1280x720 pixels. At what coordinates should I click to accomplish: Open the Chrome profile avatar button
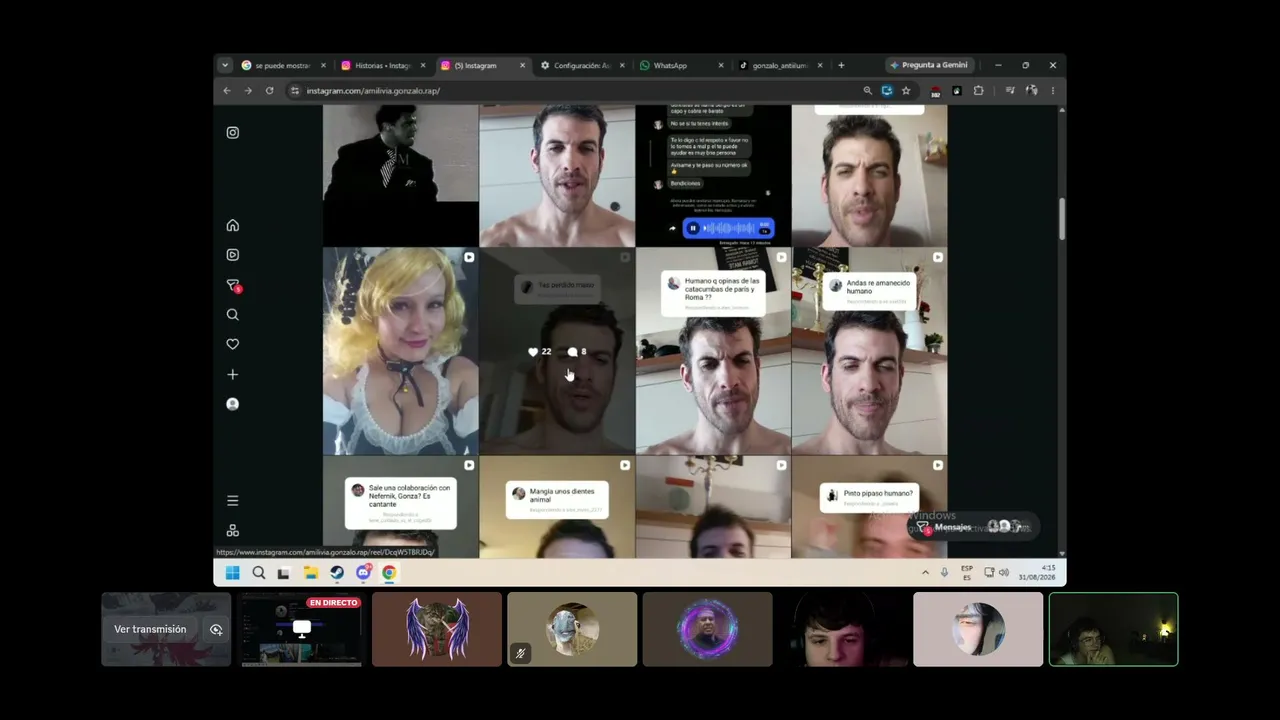[1031, 91]
